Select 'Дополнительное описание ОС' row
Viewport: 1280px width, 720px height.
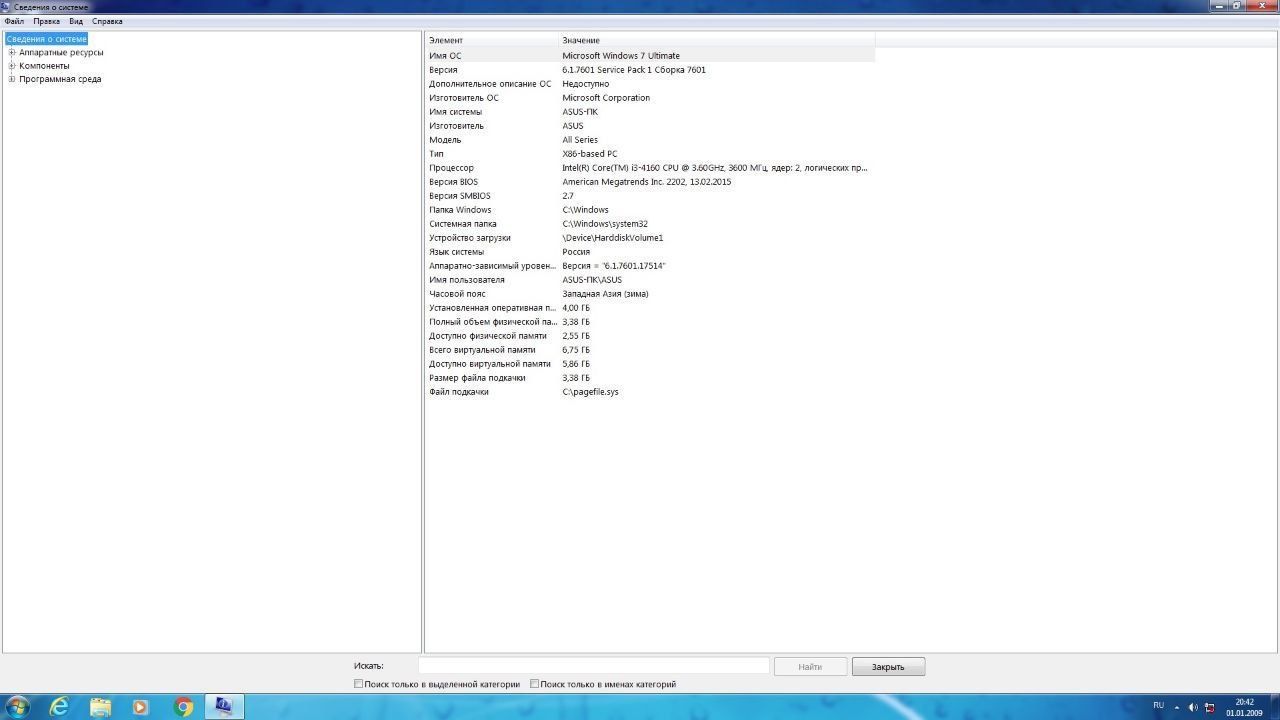click(650, 84)
